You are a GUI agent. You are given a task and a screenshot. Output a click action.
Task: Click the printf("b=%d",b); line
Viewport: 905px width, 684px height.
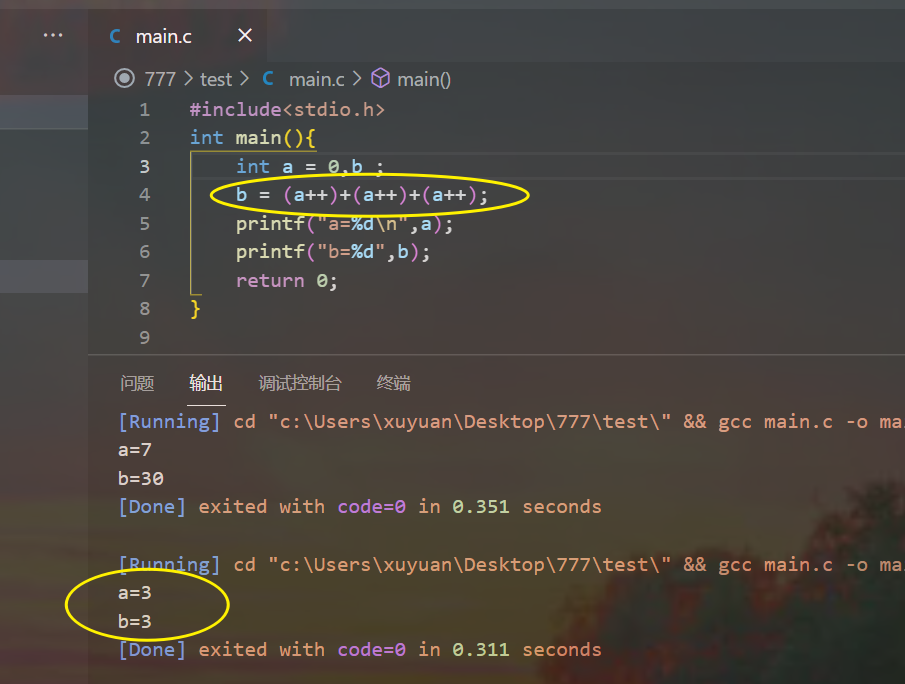[x=333, y=252]
